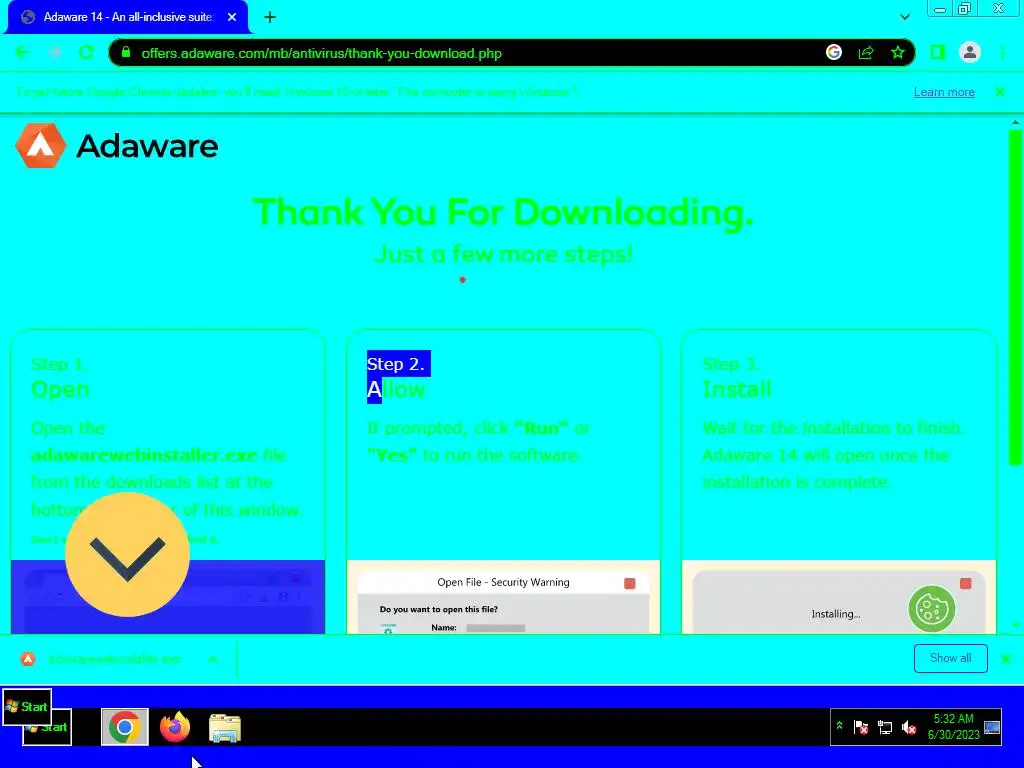
Task: Click the Google icon in address bar
Action: (x=833, y=52)
